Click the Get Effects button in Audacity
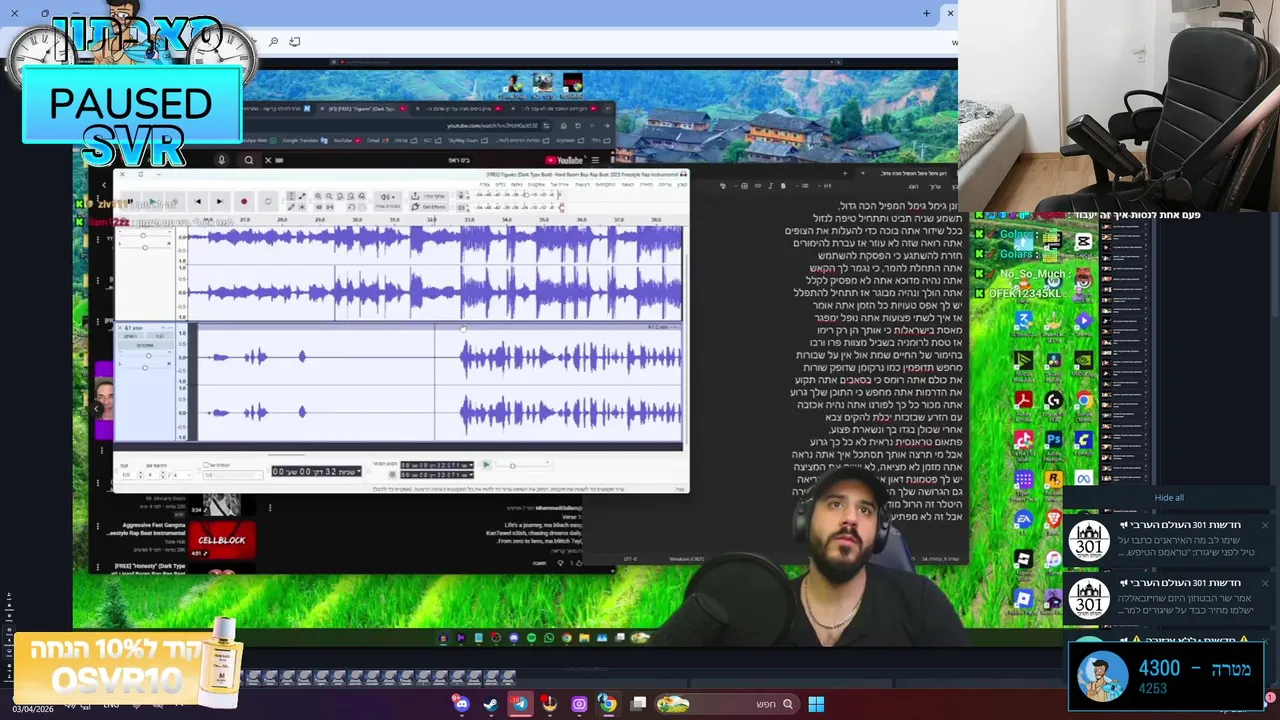The width and height of the screenshot is (1280, 720). (429, 207)
